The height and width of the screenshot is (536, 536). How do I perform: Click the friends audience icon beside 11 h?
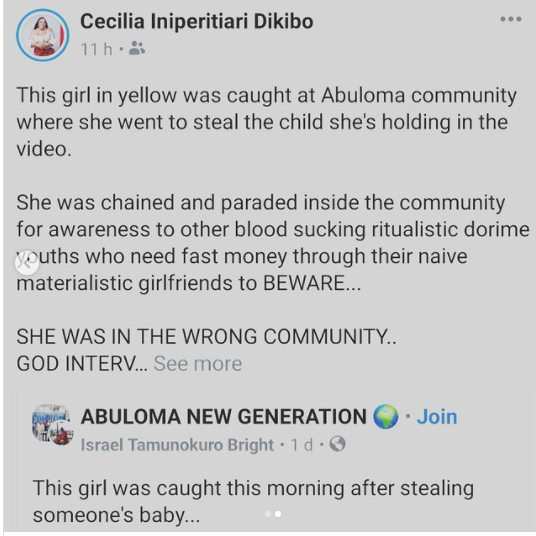pos(137,48)
